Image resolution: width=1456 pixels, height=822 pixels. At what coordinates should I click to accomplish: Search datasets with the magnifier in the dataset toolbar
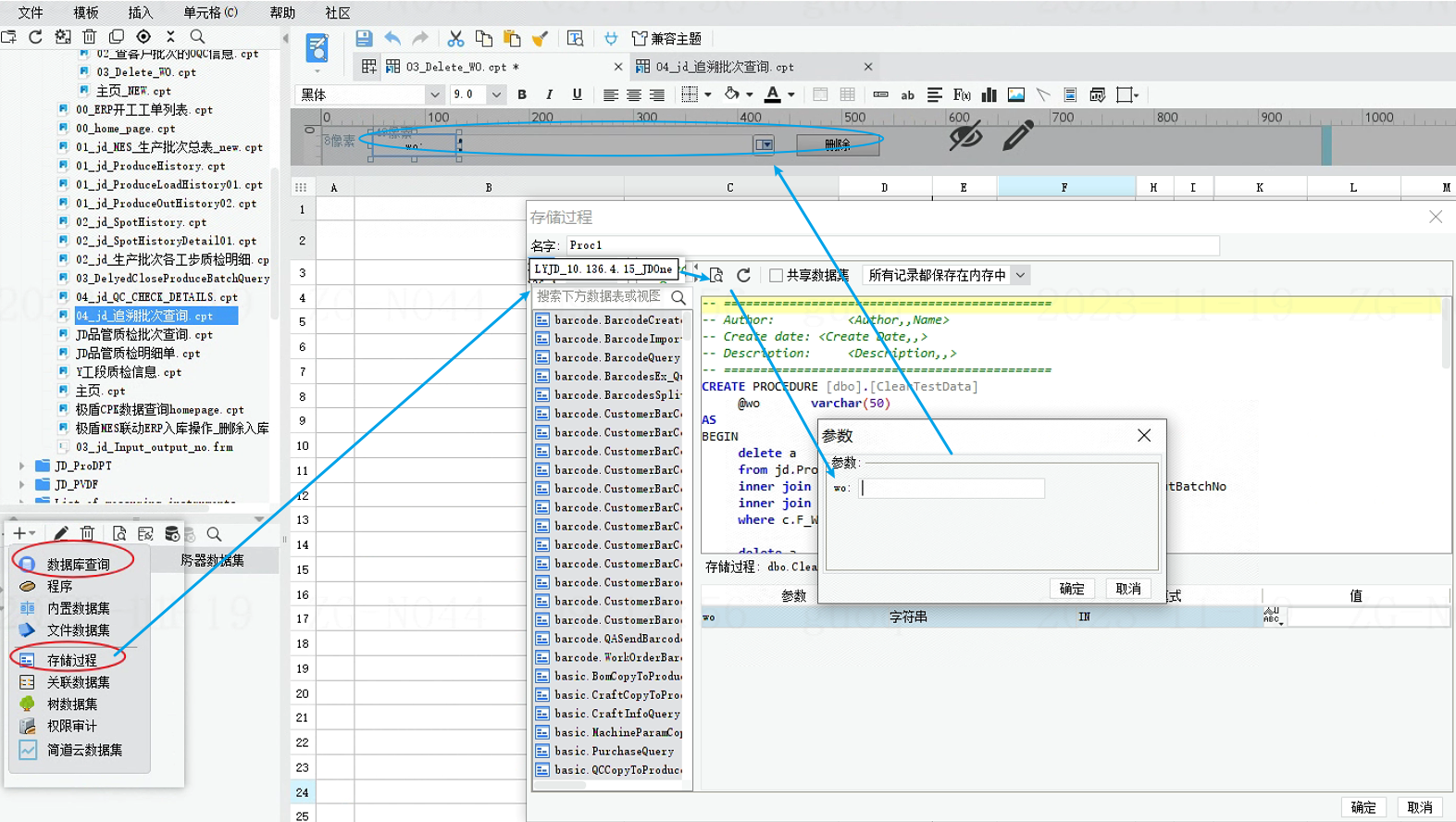point(214,533)
